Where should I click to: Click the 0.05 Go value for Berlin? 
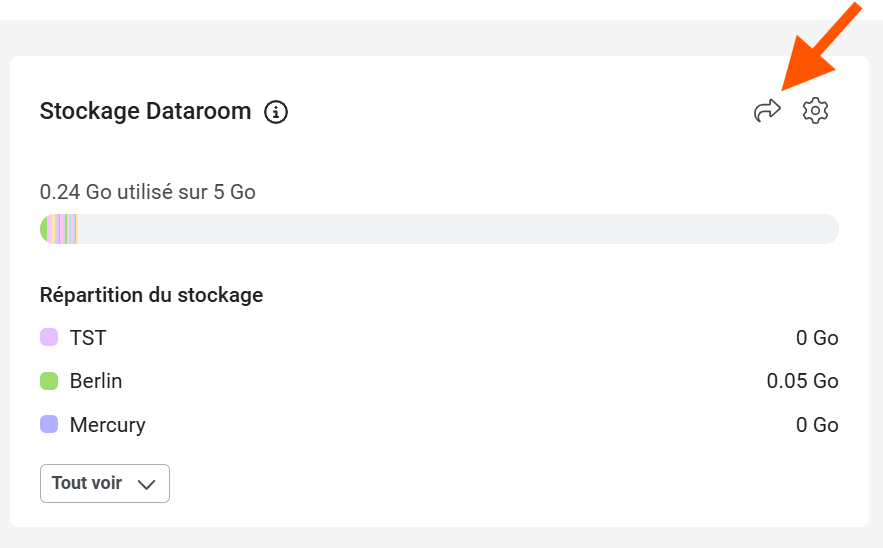(x=802, y=381)
